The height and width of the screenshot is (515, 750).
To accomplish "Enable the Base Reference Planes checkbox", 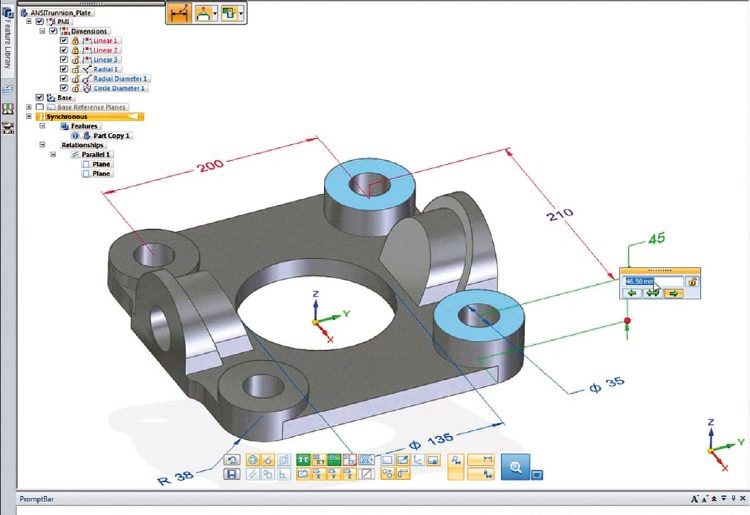I will tap(40, 107).
